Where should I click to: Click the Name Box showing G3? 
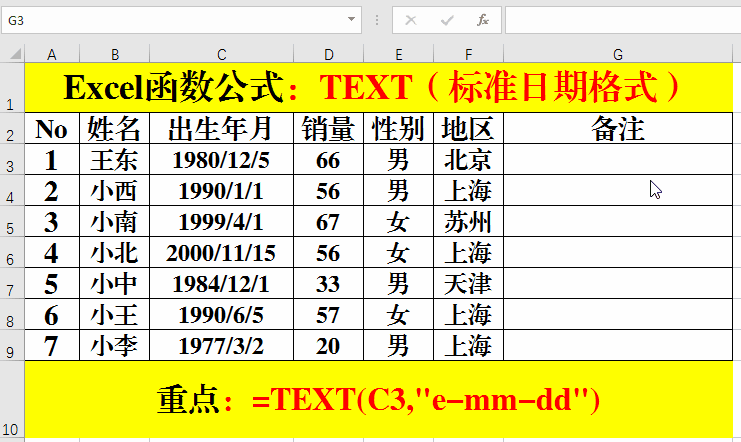181,20
